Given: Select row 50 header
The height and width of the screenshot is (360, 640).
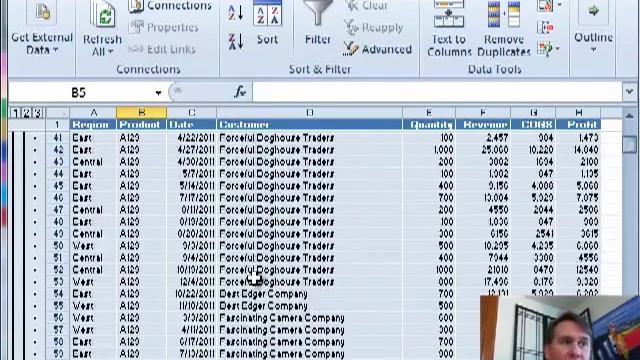Looking at the screenshot, I should (x=58, y=246).
